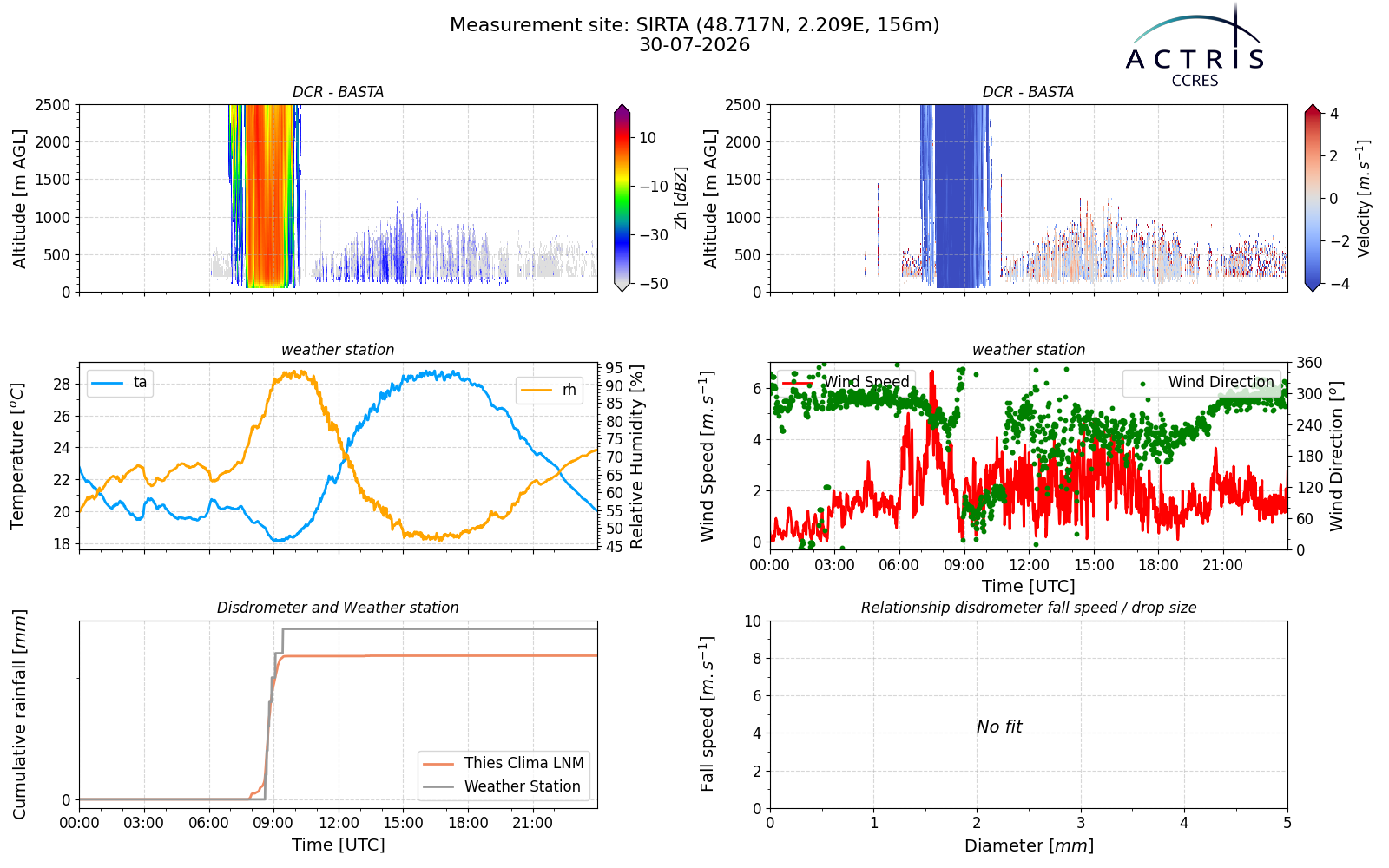This screenshot has height=868, width=1389.
Task: Click the Velocity blue-red colorbar
Action: point(1313,198)
